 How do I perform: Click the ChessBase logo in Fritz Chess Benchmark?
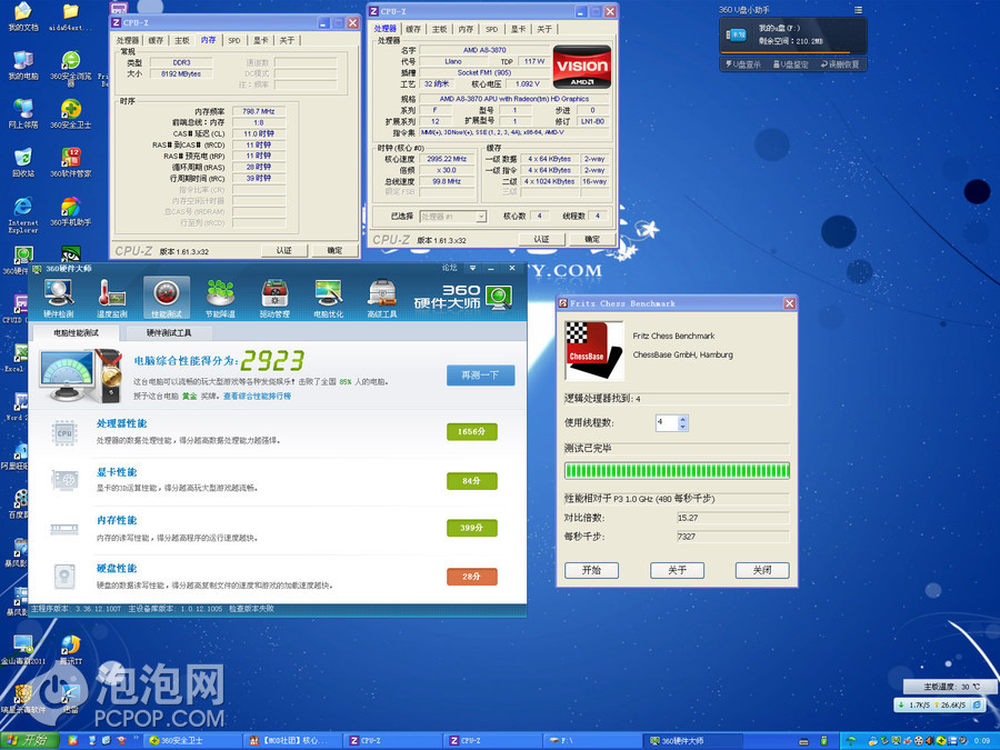594,351
